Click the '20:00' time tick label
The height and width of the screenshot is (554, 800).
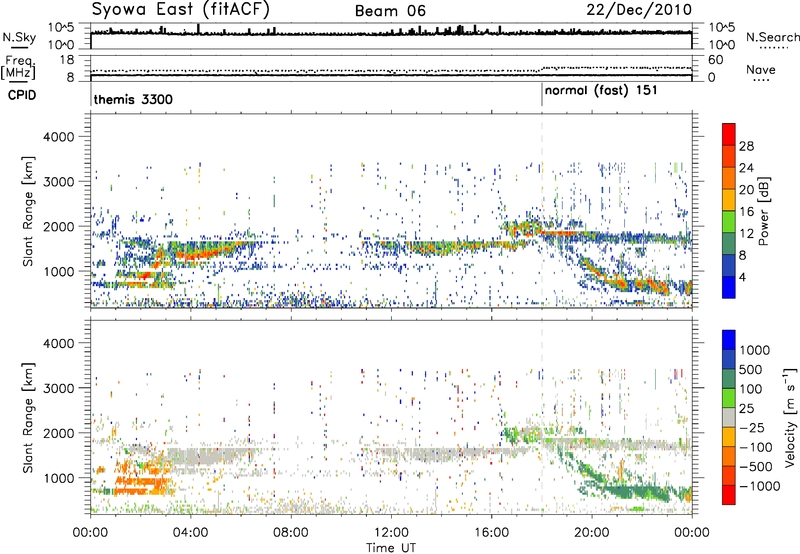[592, 533]
